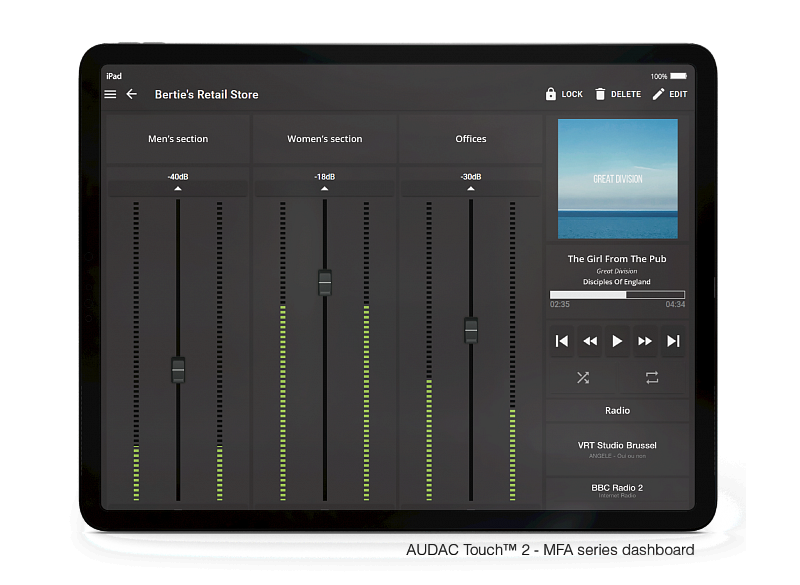Expand the Men's section -40dB arrow
Image resolution: width=800 pixels, height=585 pixels.
coord(178,188)
